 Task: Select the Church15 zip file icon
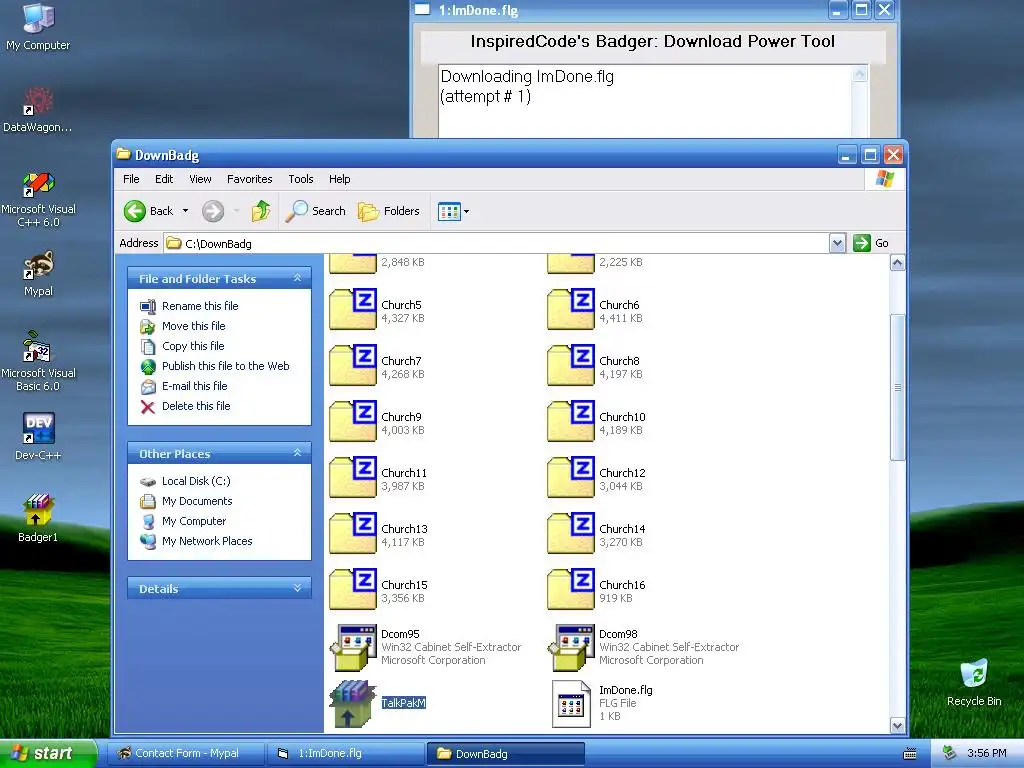click(353, 590)
